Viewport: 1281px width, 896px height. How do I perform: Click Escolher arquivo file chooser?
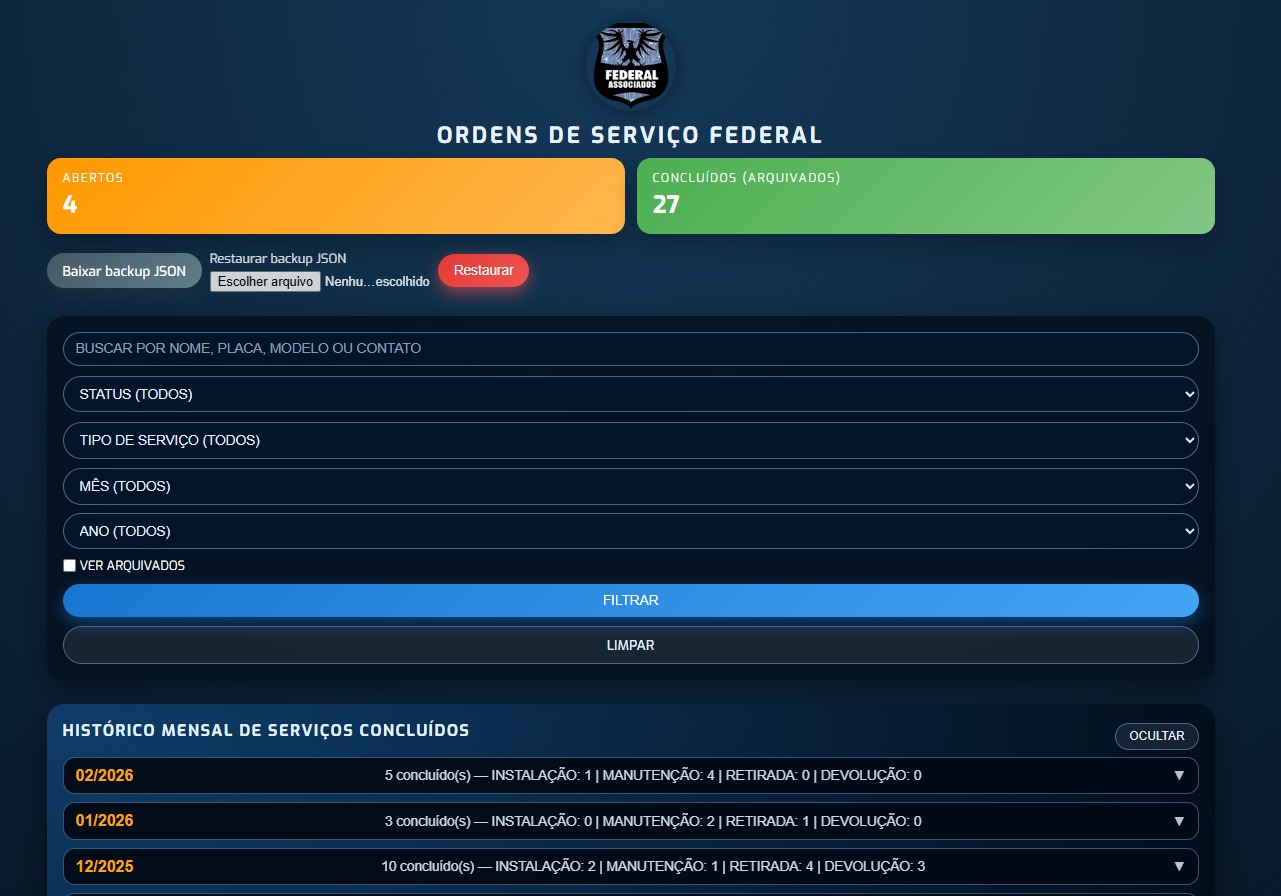pyautogui.click(x=265, y=282)
